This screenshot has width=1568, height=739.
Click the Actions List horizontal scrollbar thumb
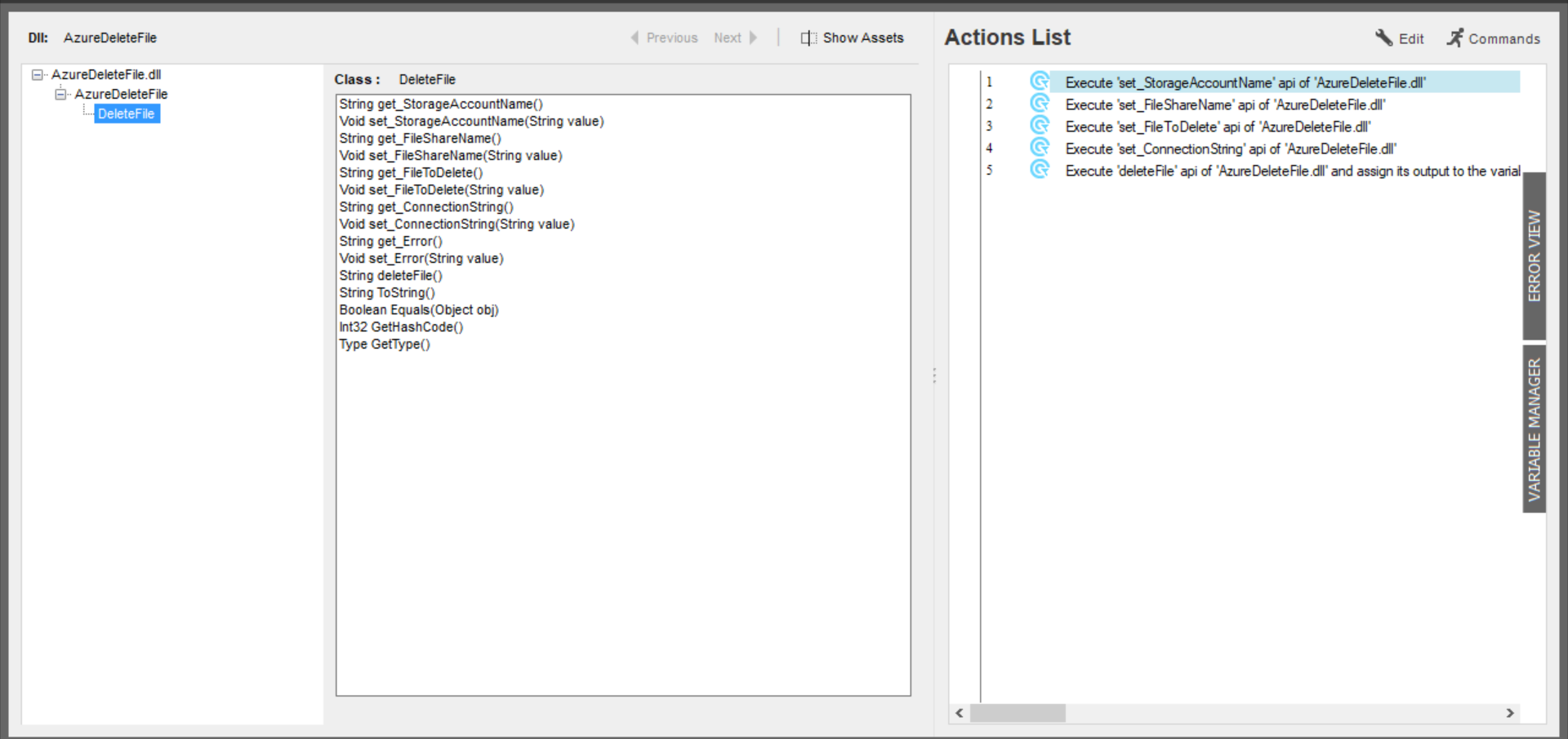click(1017, 713)
